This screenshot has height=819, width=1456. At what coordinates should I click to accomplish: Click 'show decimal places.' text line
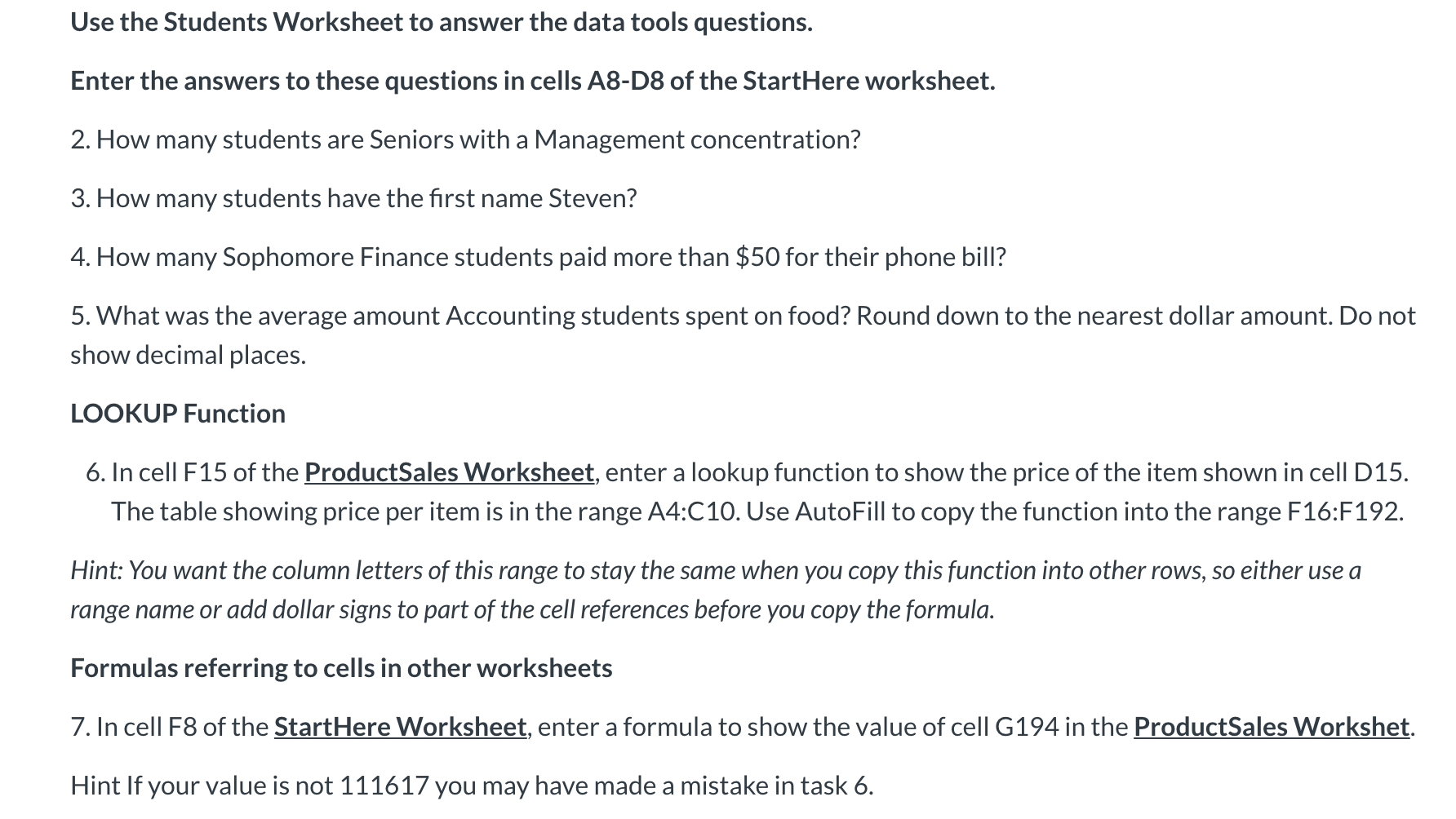tap(189, 355)
